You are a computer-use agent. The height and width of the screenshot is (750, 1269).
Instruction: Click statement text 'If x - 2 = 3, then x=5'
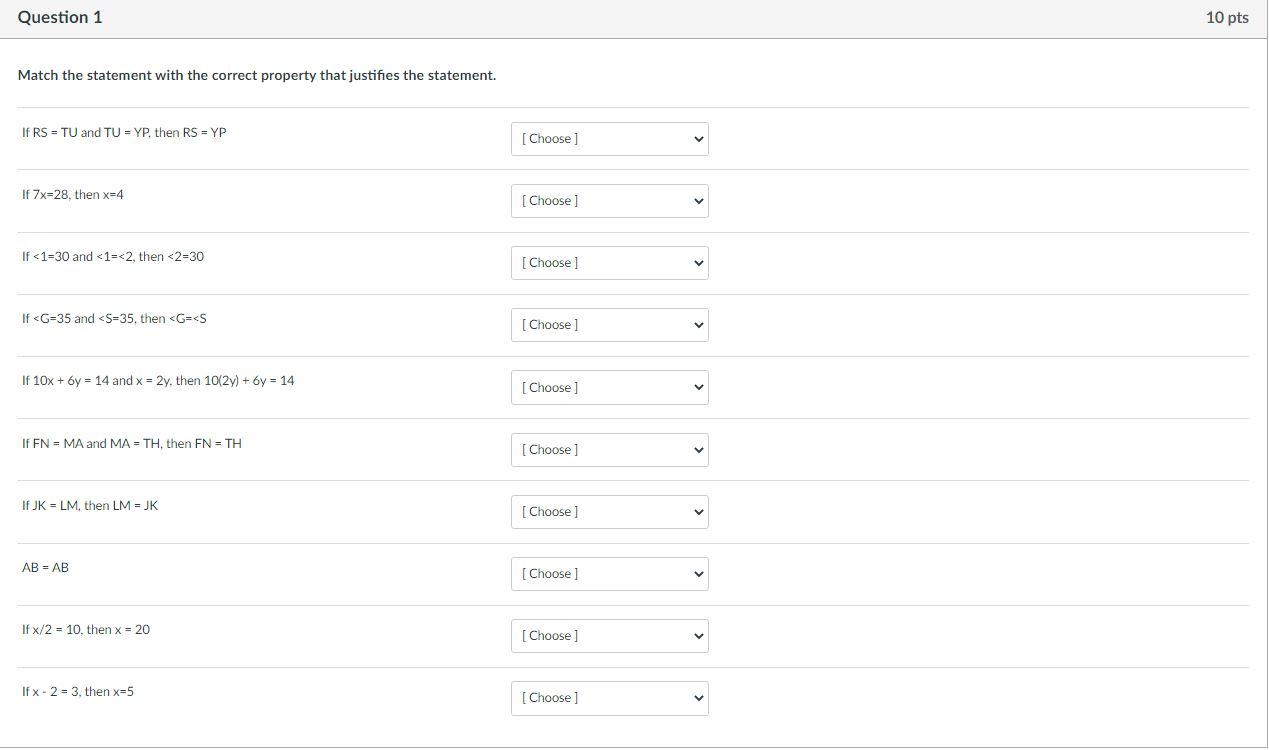click(x=78, y=691)
